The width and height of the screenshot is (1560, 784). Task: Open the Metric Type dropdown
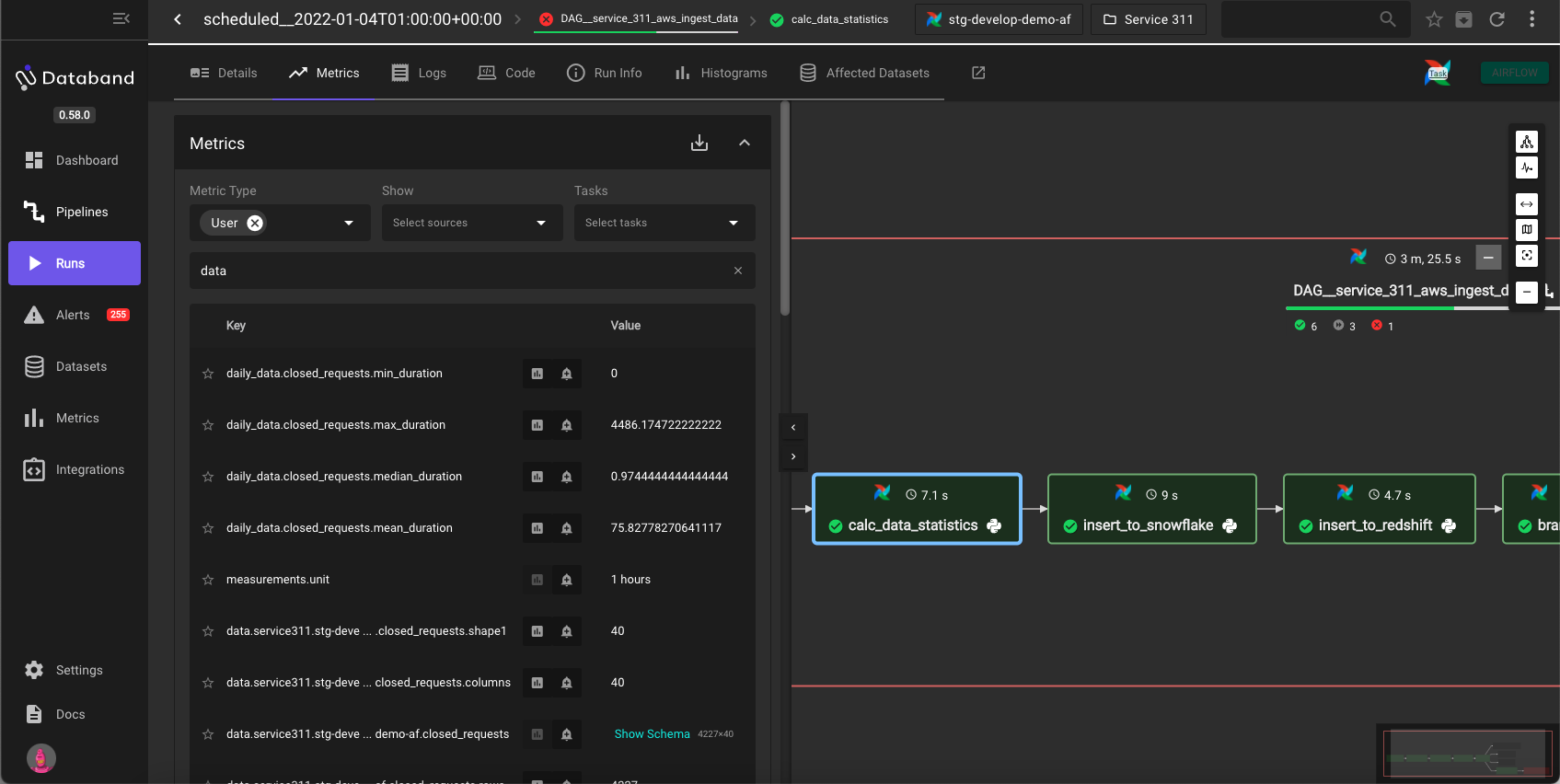click(348, 223)
